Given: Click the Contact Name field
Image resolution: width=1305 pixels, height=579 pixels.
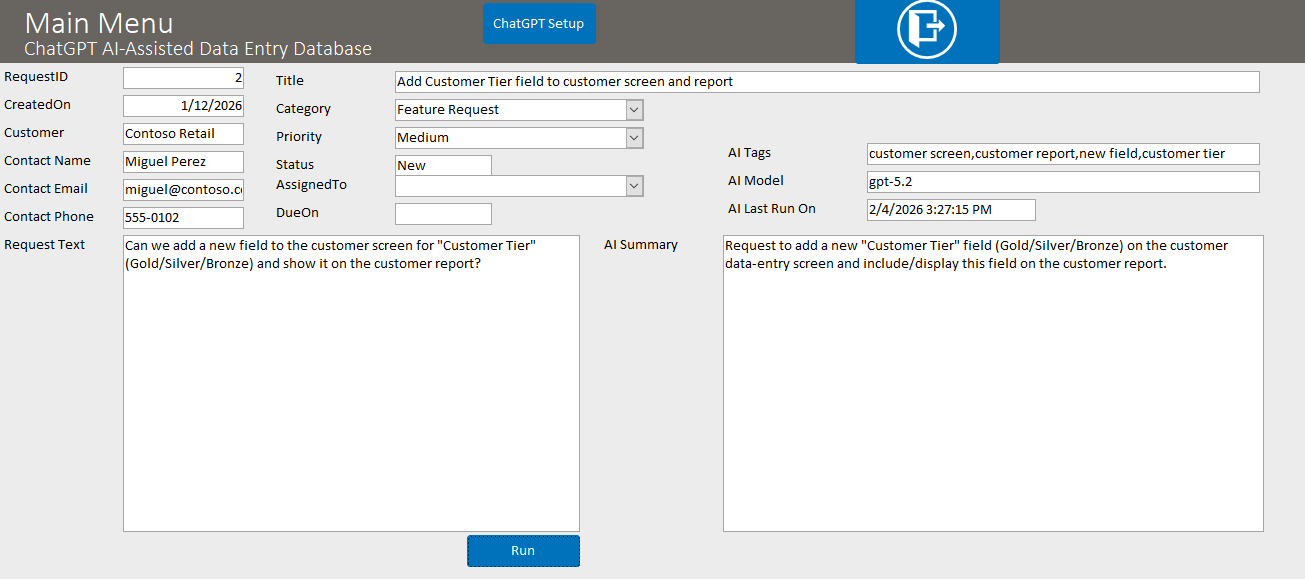Looking at the screenshot, I should tap(183, 162).
